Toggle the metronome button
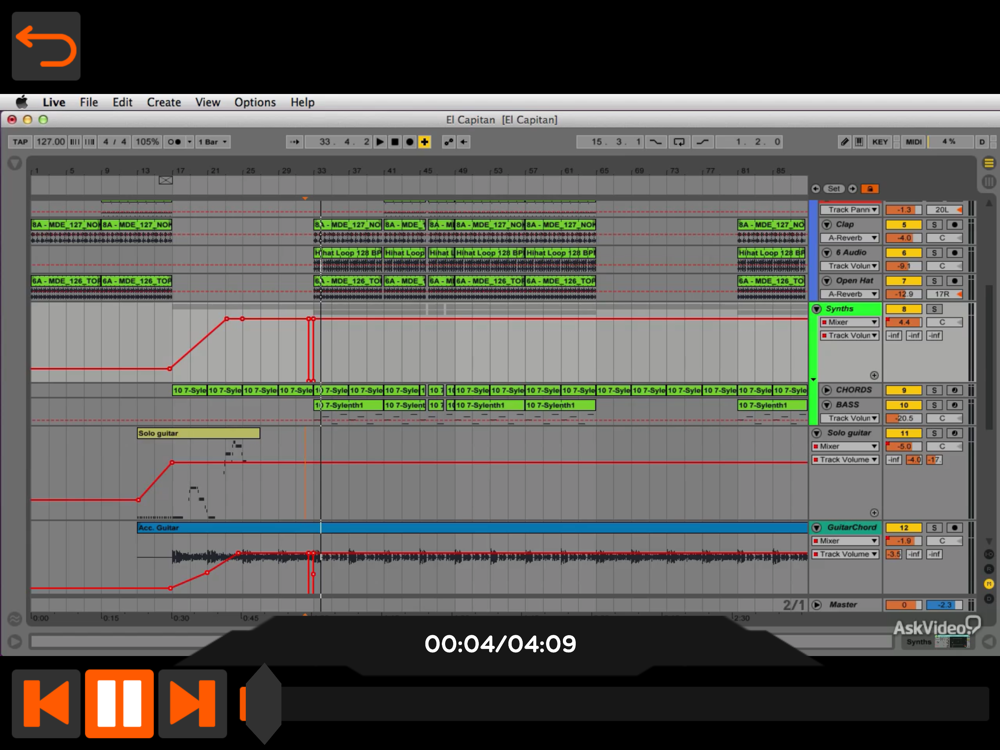Viewport: 1000px width, 750px height. click(174, 142)
